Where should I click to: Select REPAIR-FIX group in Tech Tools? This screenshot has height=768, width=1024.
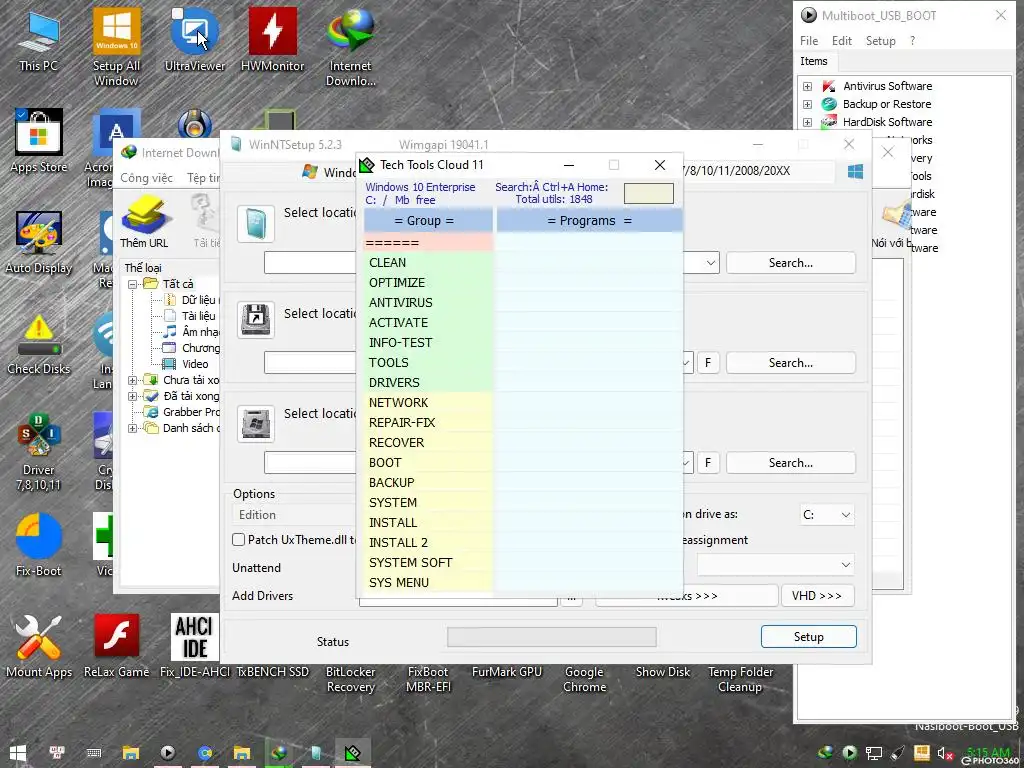[x=428, y=423]
